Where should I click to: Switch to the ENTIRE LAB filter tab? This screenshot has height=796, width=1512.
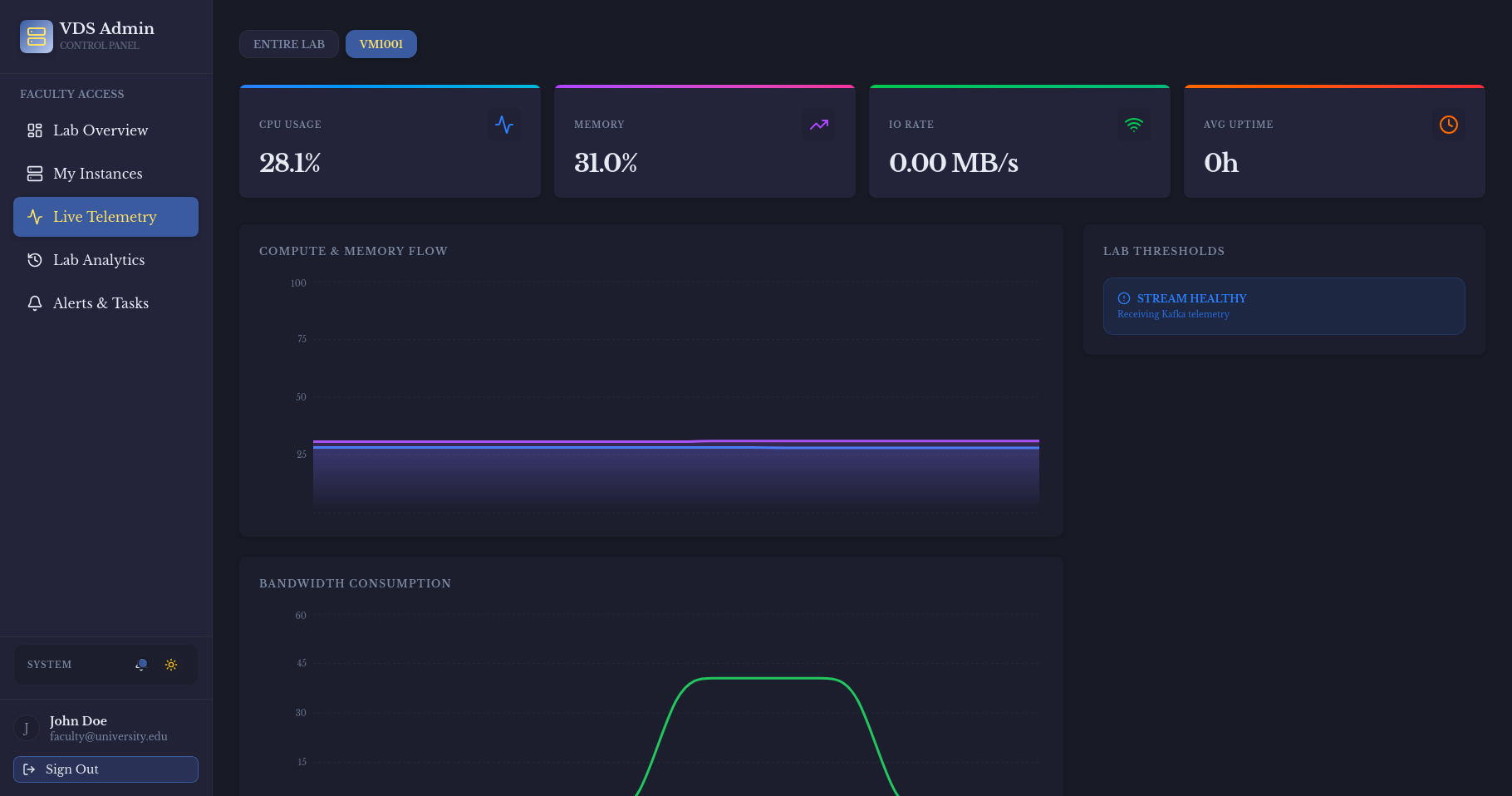pyautogui.click(x=289, y=44)
